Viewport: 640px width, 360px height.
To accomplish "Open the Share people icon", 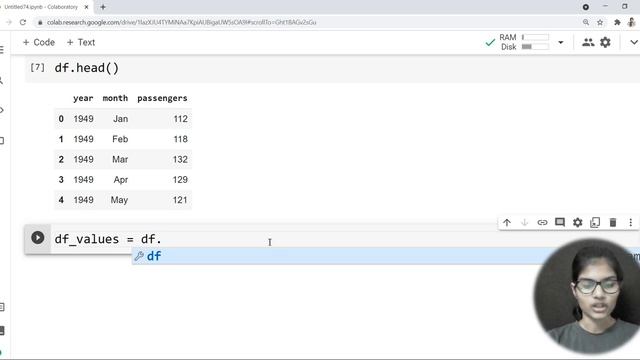I will 588,42.
